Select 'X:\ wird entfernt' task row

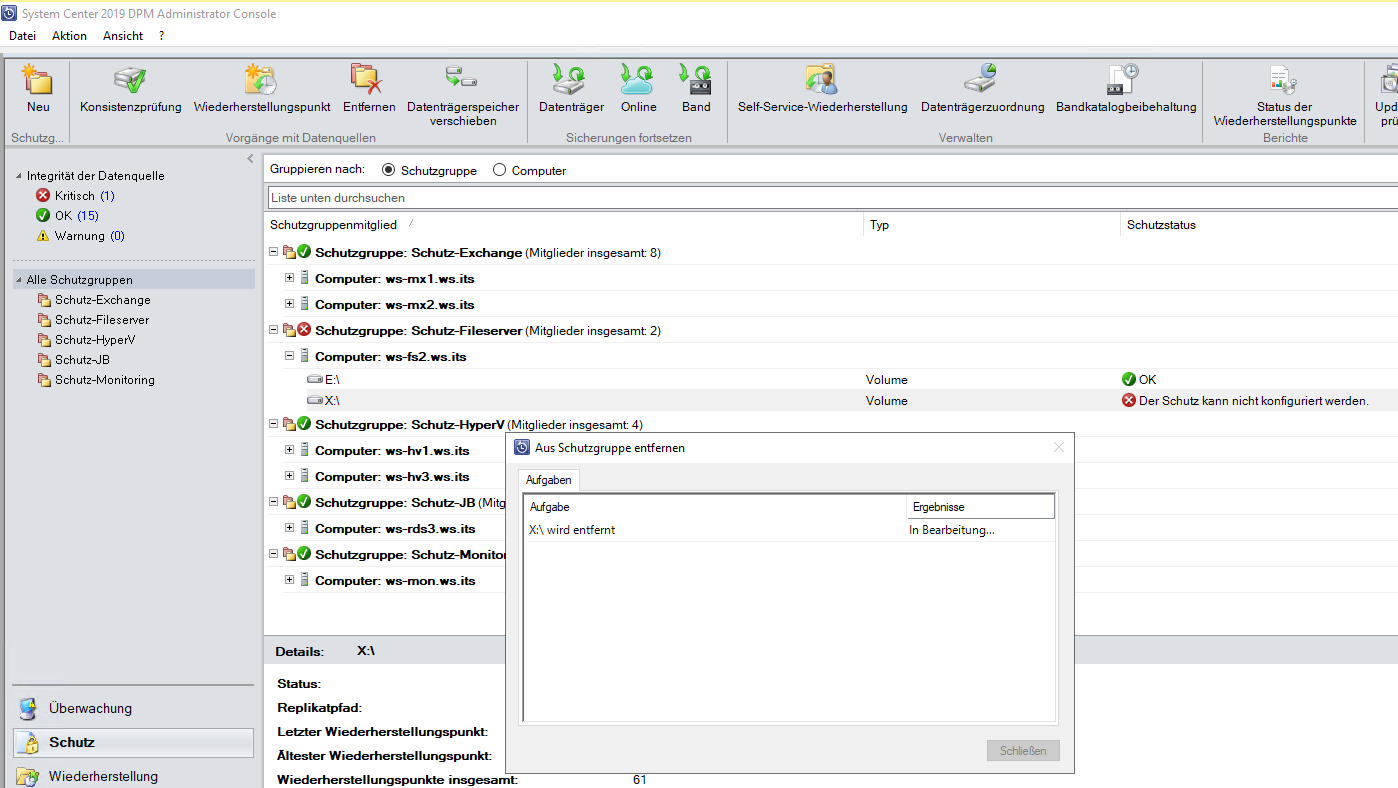point(789,530)
